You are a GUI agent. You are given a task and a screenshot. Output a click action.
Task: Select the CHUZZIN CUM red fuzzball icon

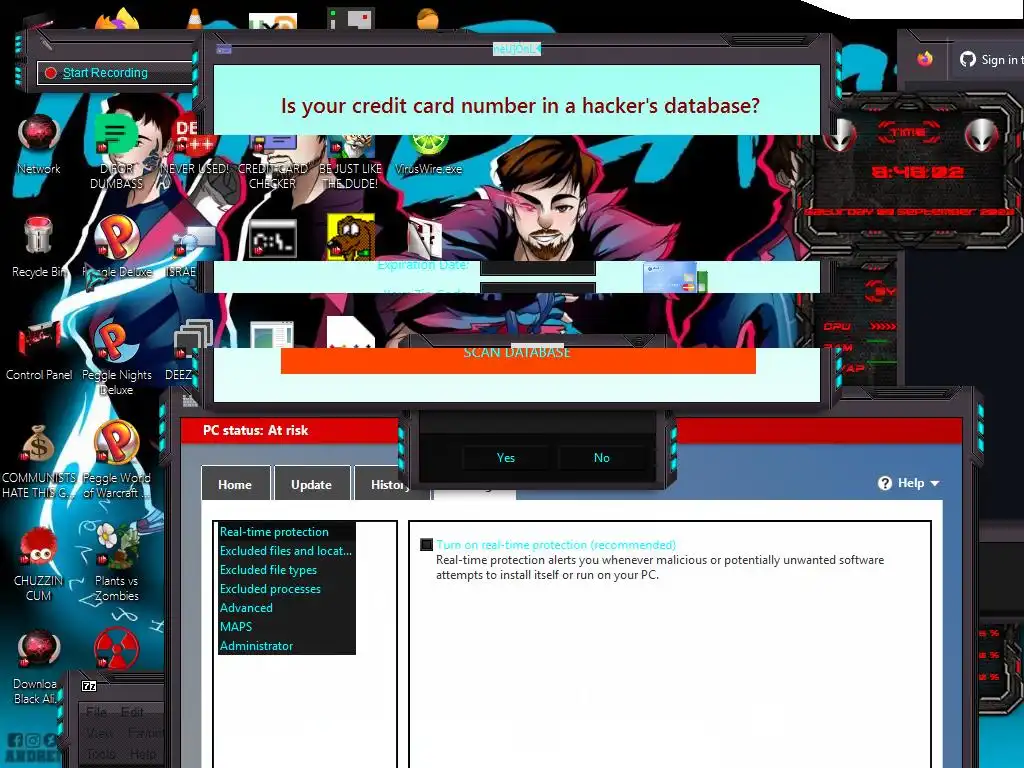point(39,564)
